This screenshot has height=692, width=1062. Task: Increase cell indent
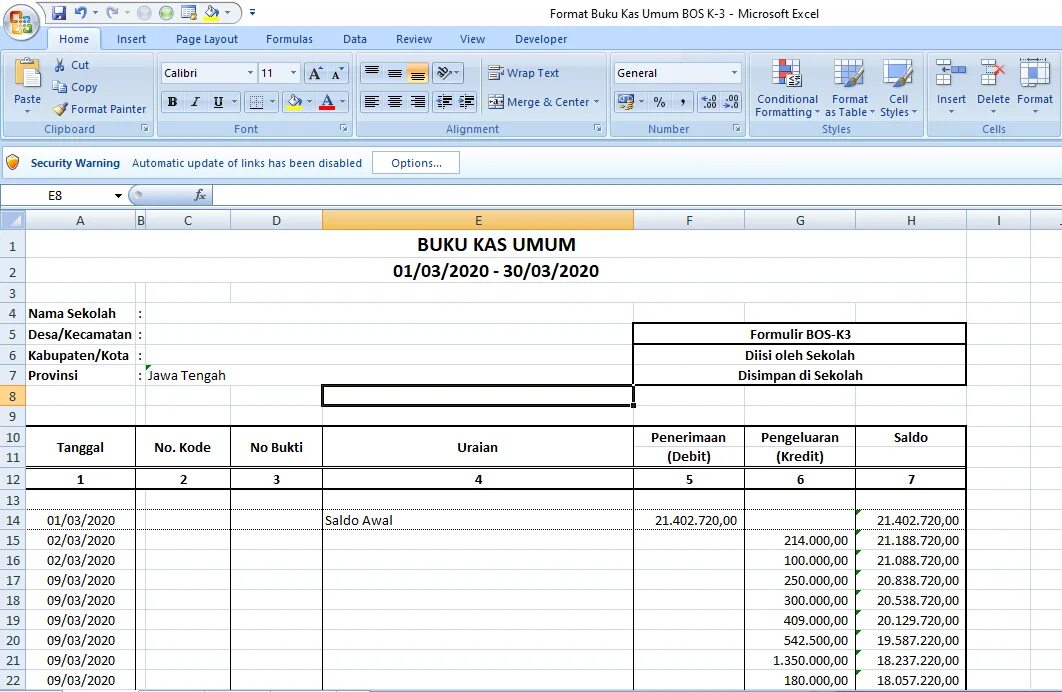467,102
